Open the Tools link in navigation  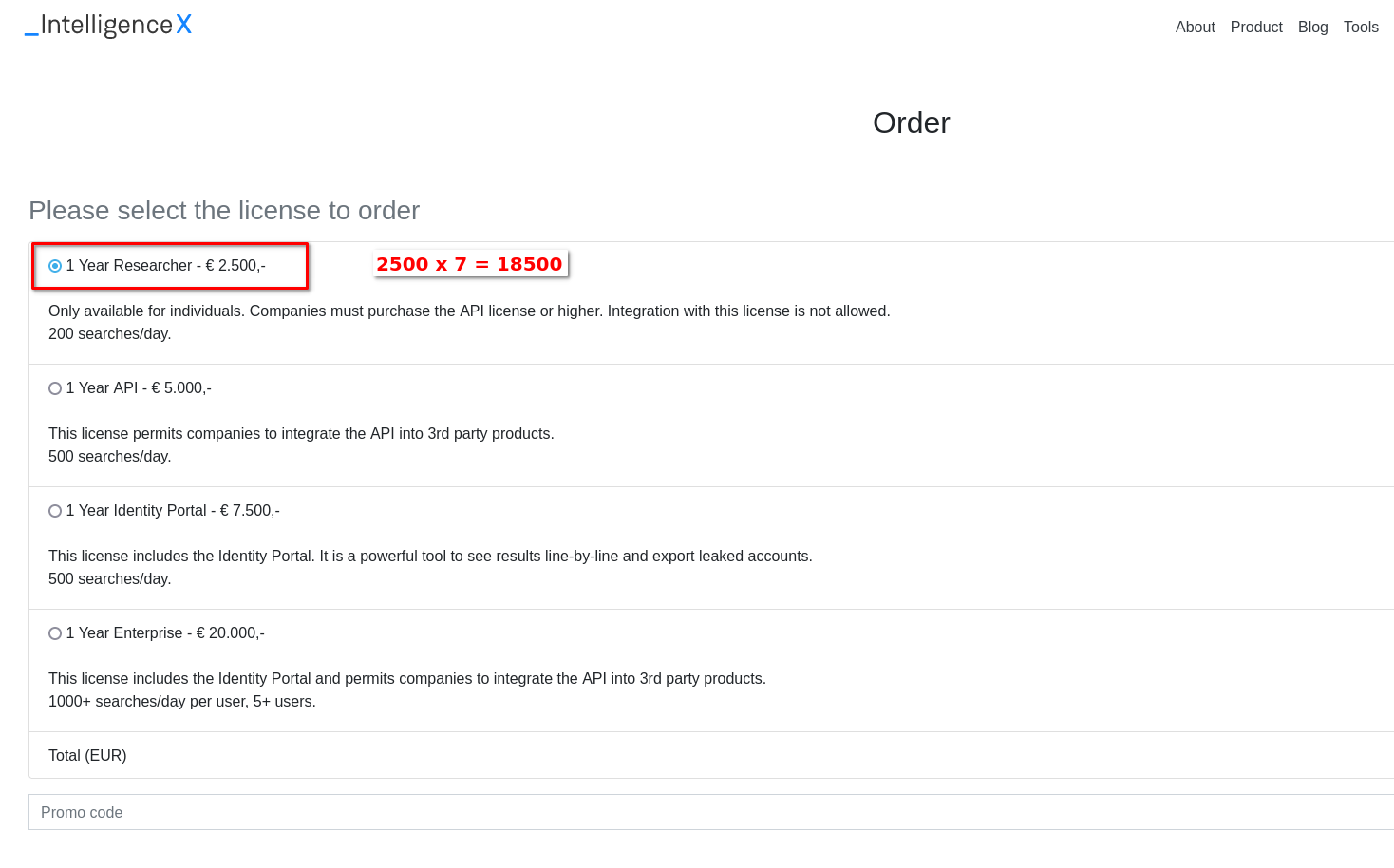[1361, 27]
